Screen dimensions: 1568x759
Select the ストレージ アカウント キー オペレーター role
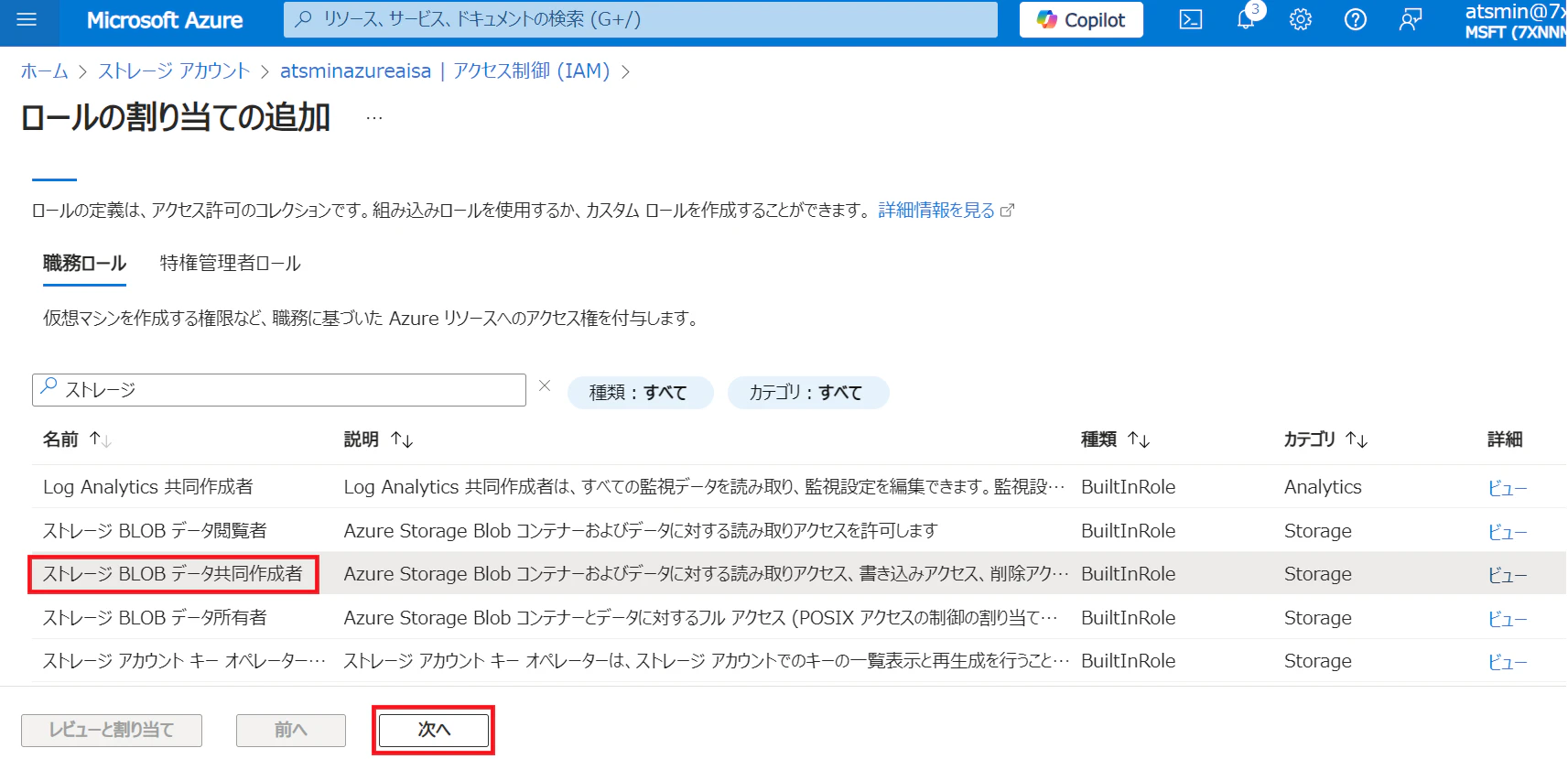pyautogui.click(x=184, y=661)
